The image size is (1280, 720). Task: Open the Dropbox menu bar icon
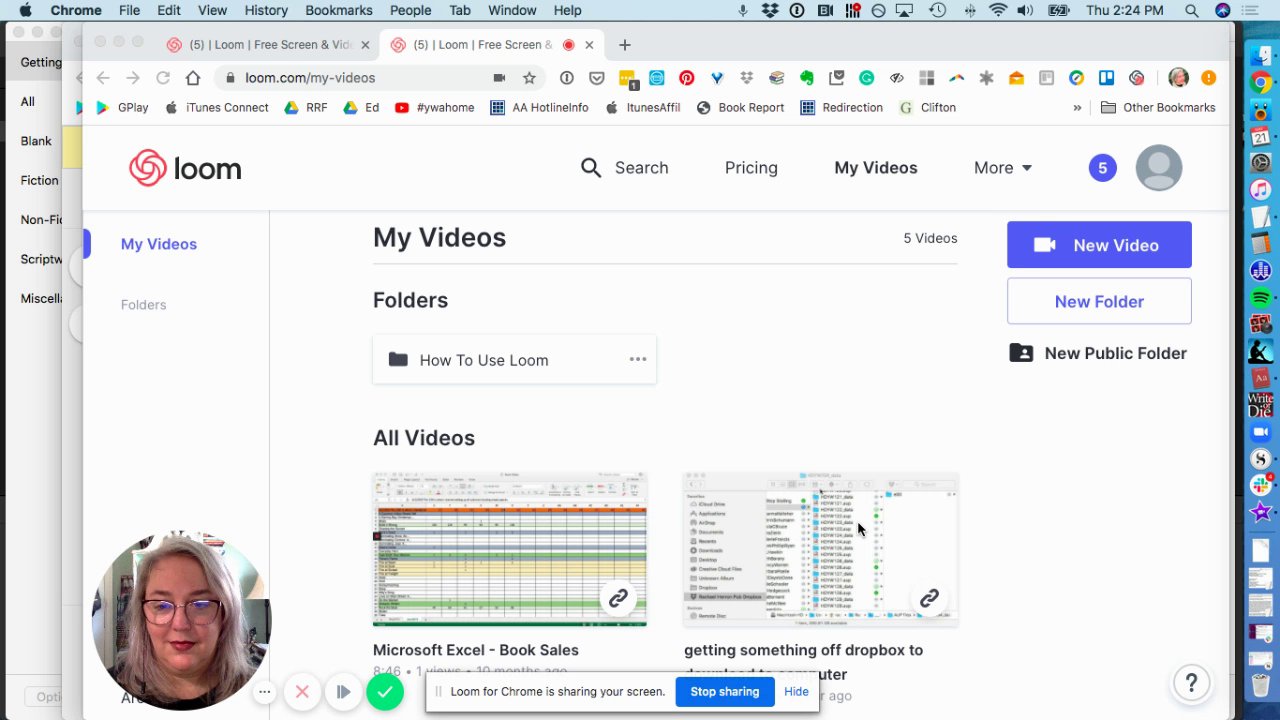click(770, 11)
